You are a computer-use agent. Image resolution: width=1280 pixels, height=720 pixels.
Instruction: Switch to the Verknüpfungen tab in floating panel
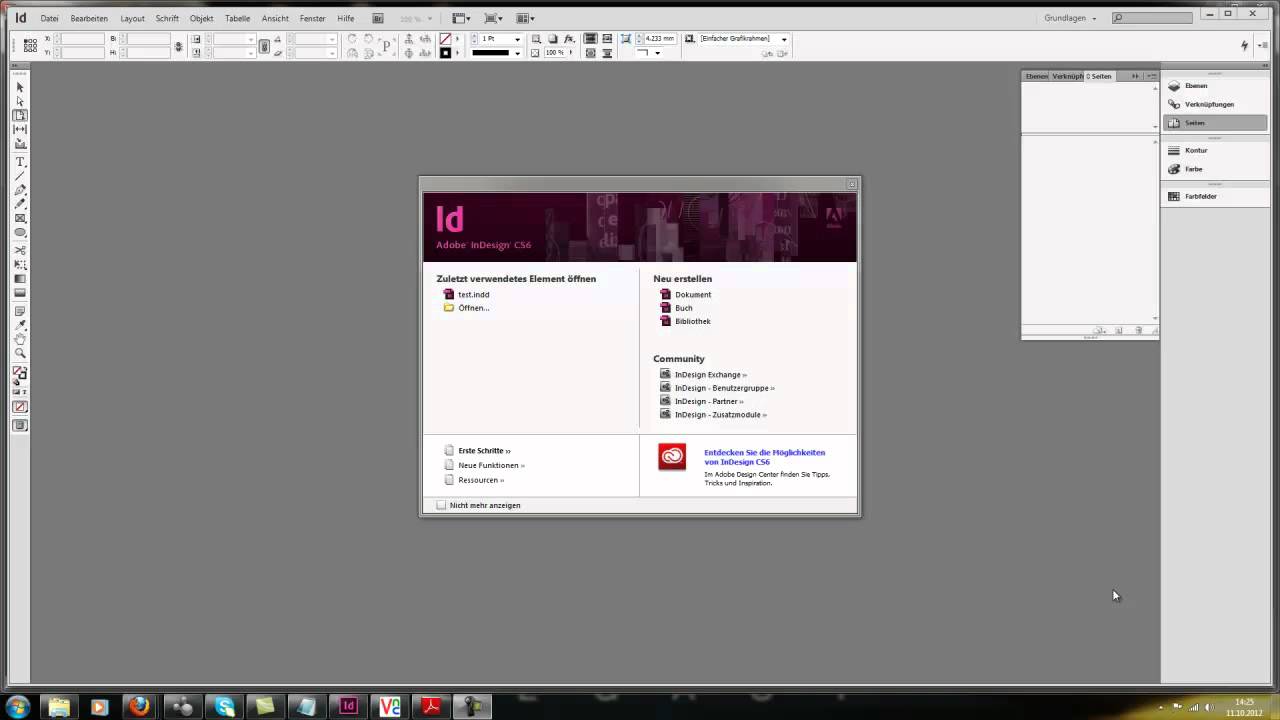(x=1067, y=76)
